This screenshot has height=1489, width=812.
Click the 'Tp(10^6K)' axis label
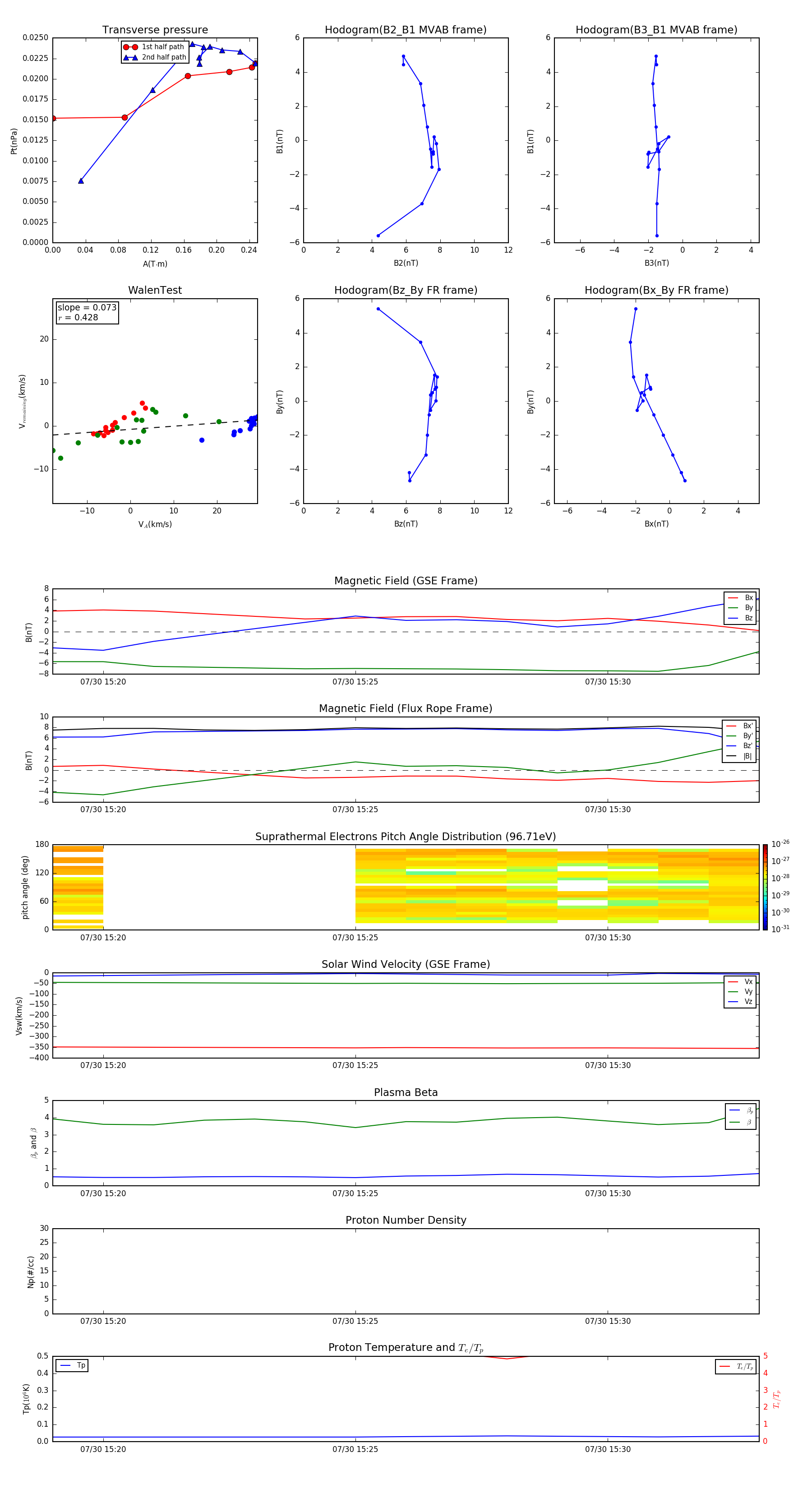(x=26, y=1399)
